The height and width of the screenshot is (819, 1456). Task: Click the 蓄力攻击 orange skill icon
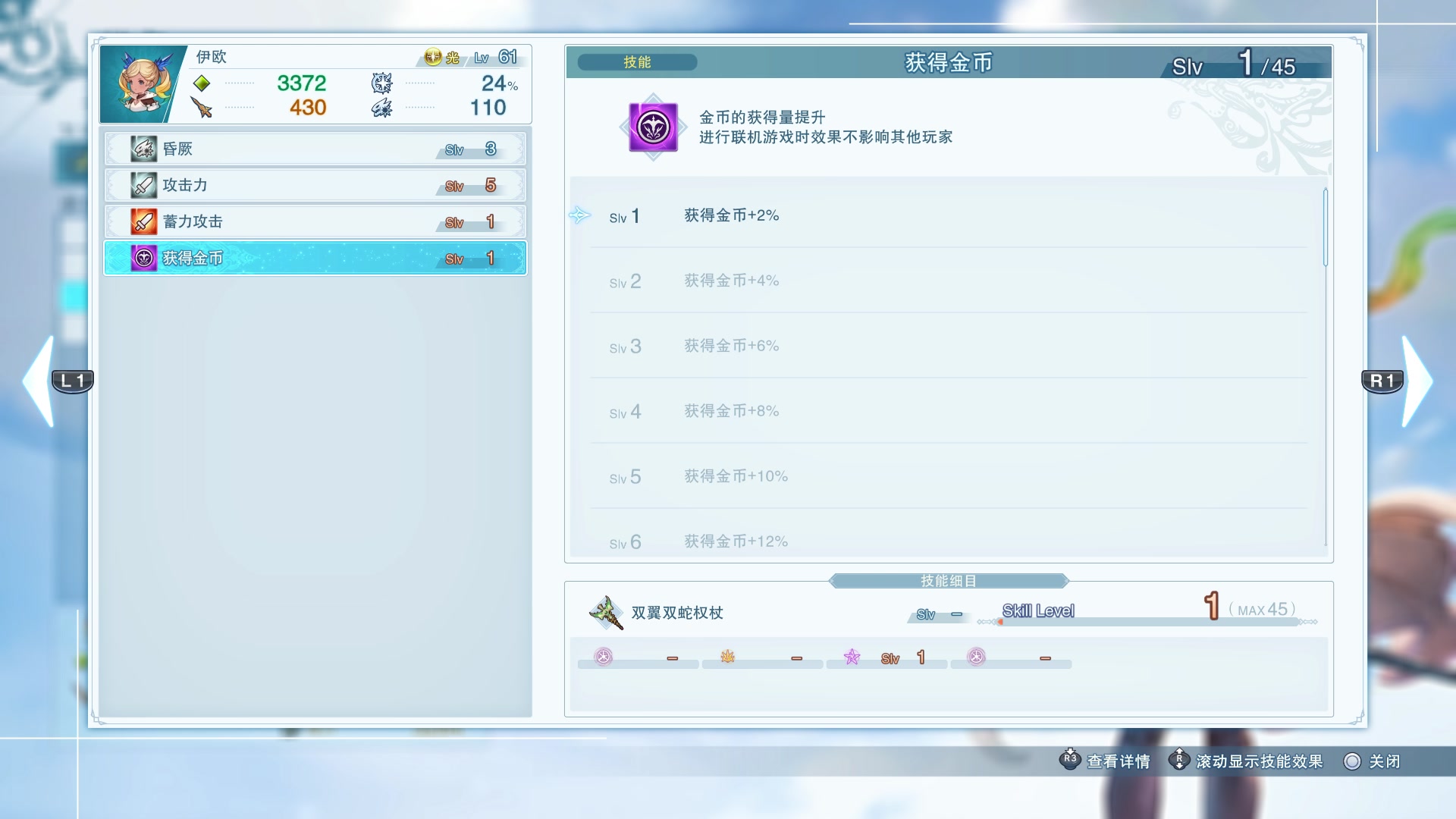(143, 221)
